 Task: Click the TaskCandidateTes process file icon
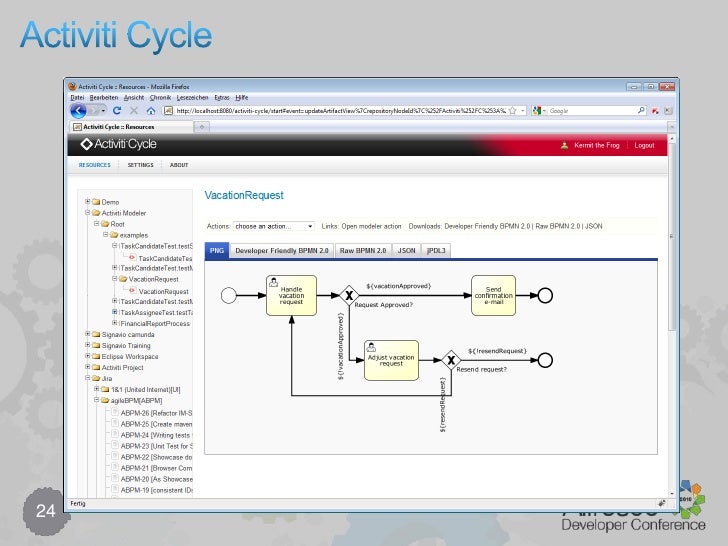click(x=132, y=257)
